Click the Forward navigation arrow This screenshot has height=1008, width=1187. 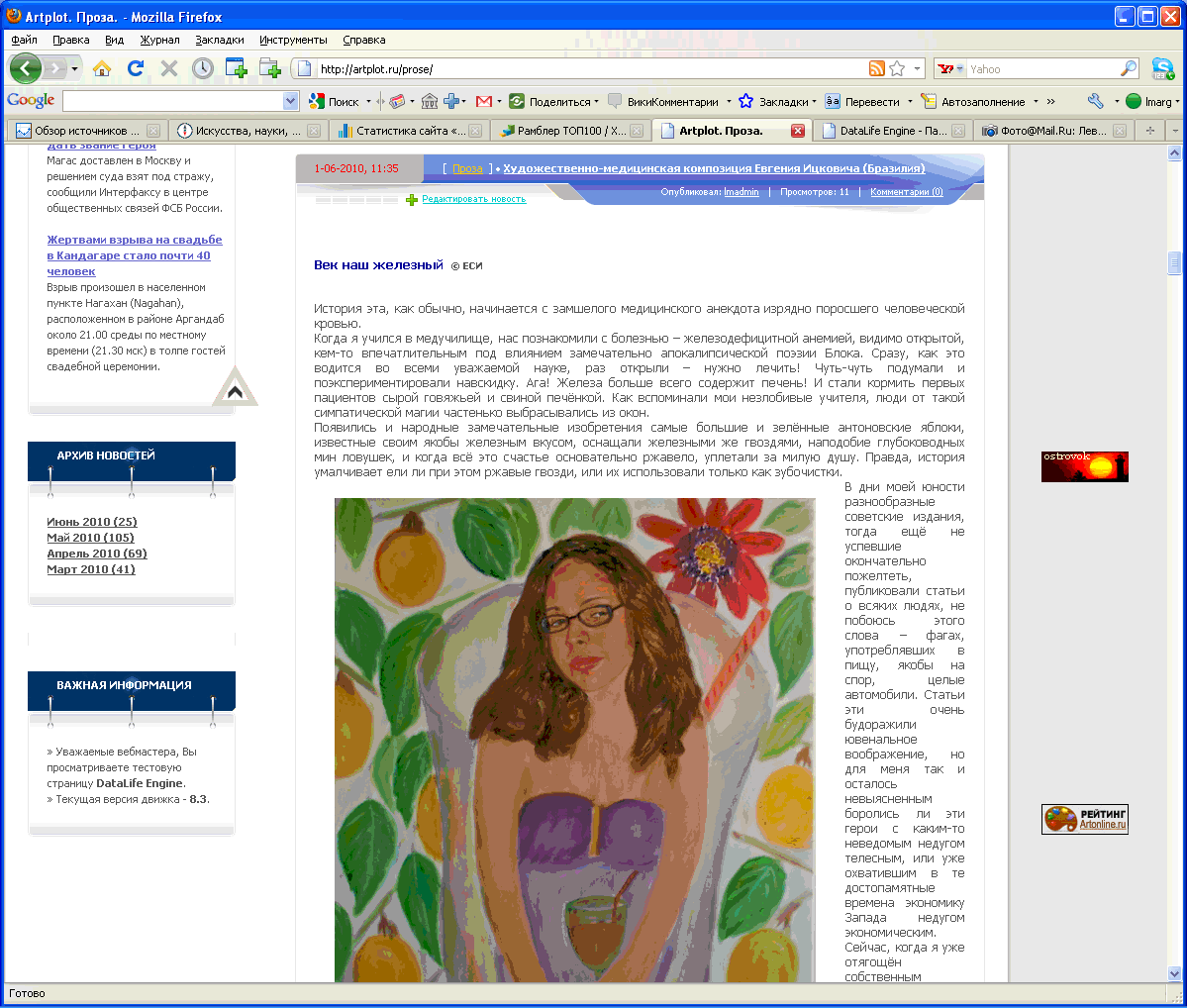coord(55,69)
